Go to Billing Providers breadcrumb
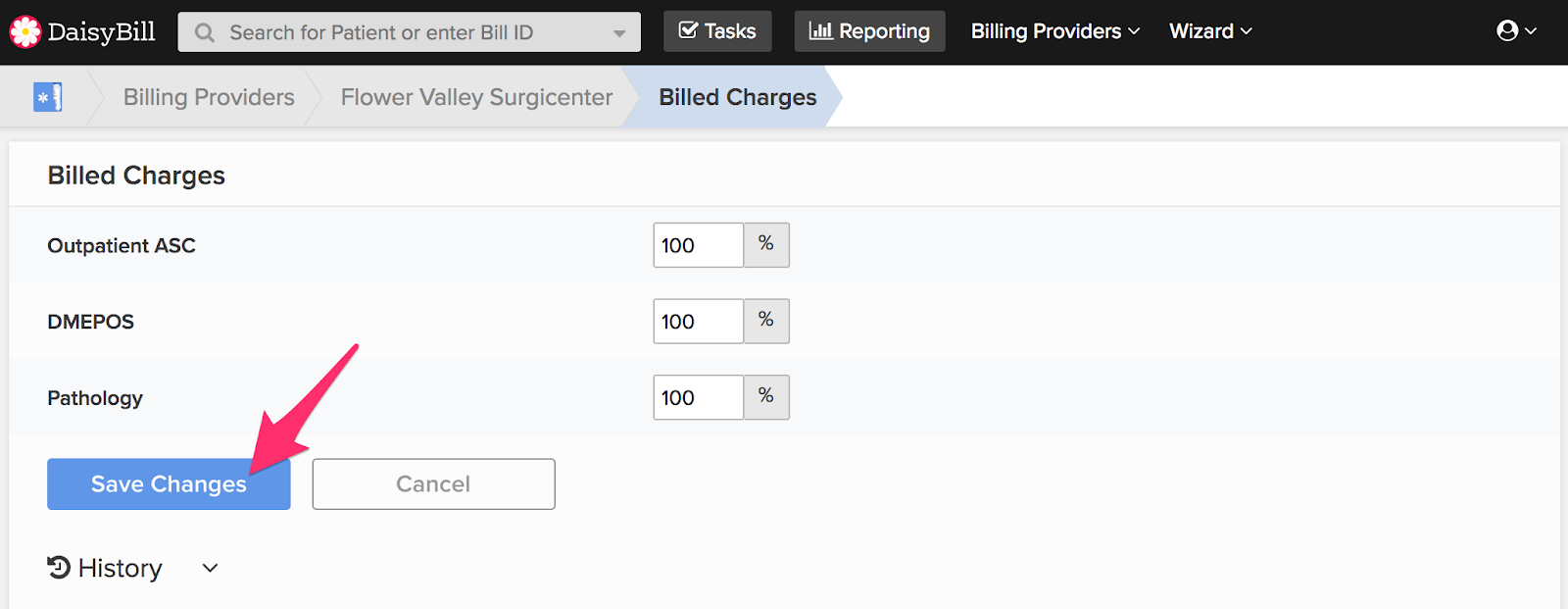1568x609 pixels. (x=209, y=97)
